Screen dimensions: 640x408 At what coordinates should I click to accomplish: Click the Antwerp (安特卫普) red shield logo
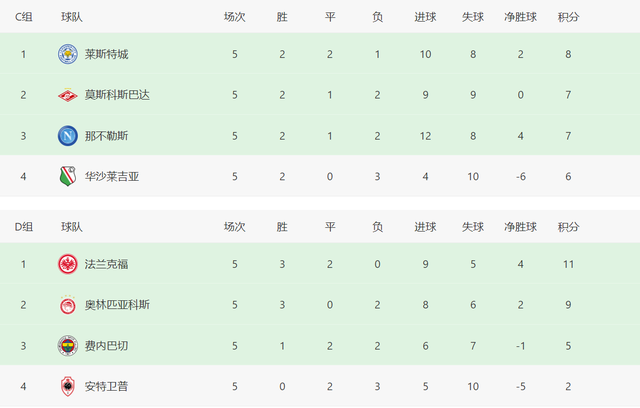(68, 386)
